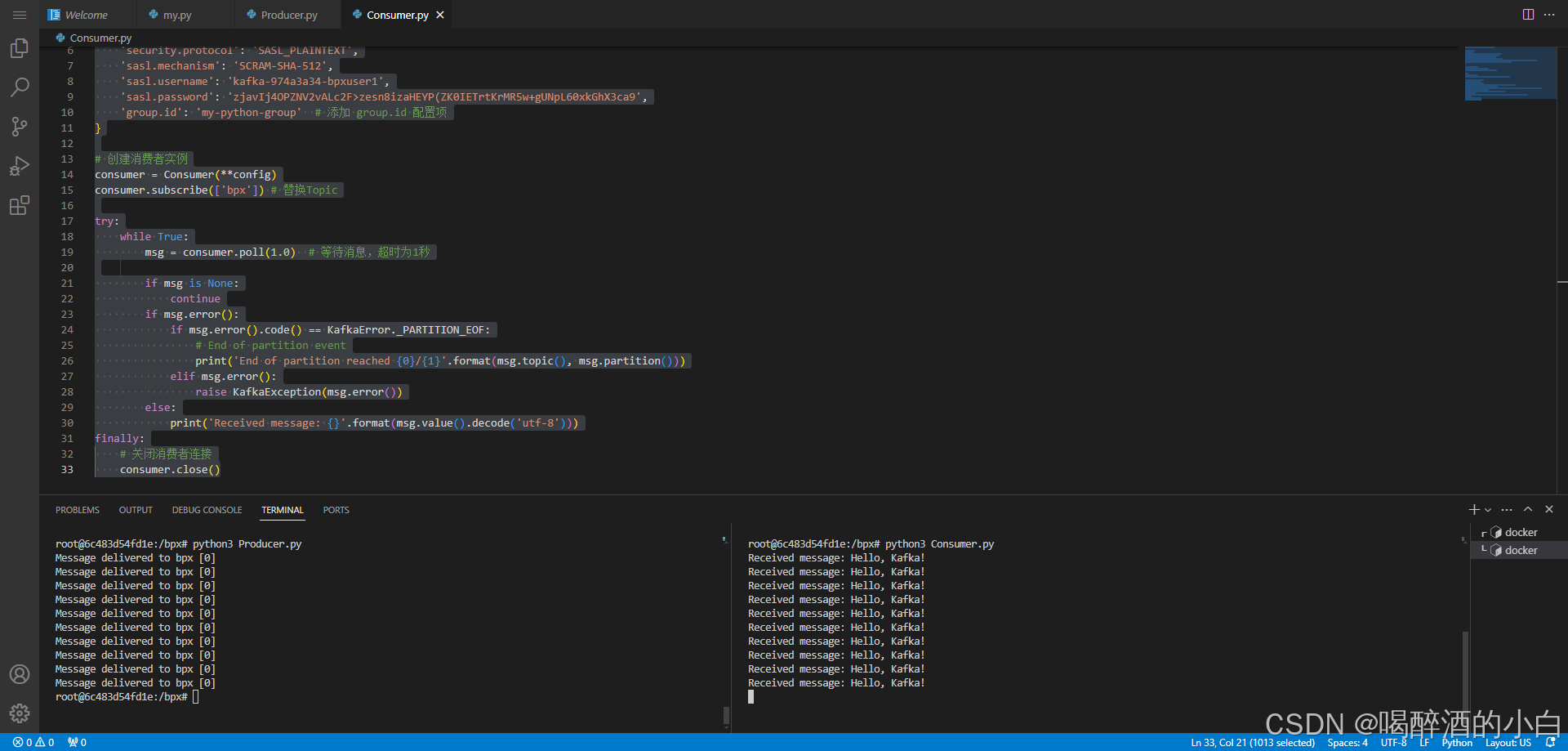Open the hamburger application menu
Viewport: 1568px width, 751px height.
click(20, 15)
